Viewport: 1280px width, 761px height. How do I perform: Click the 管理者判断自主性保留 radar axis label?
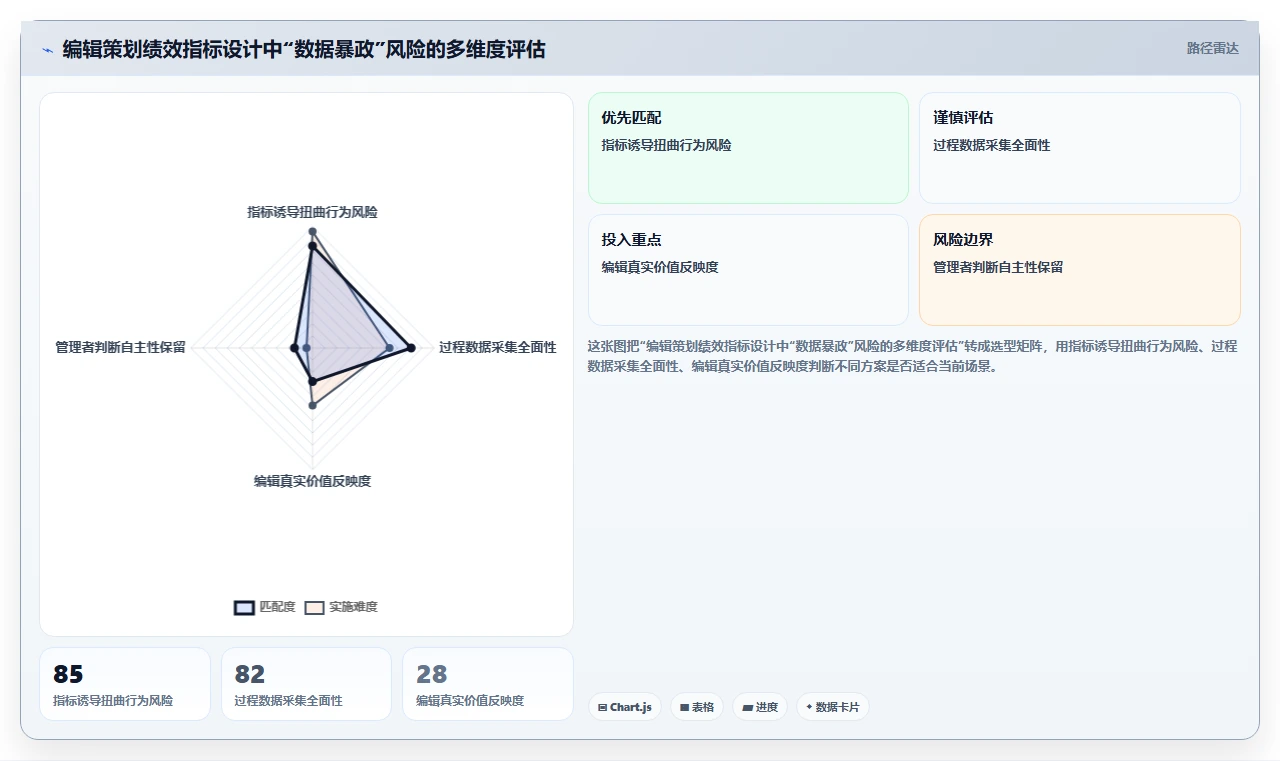tap(120, 347)
